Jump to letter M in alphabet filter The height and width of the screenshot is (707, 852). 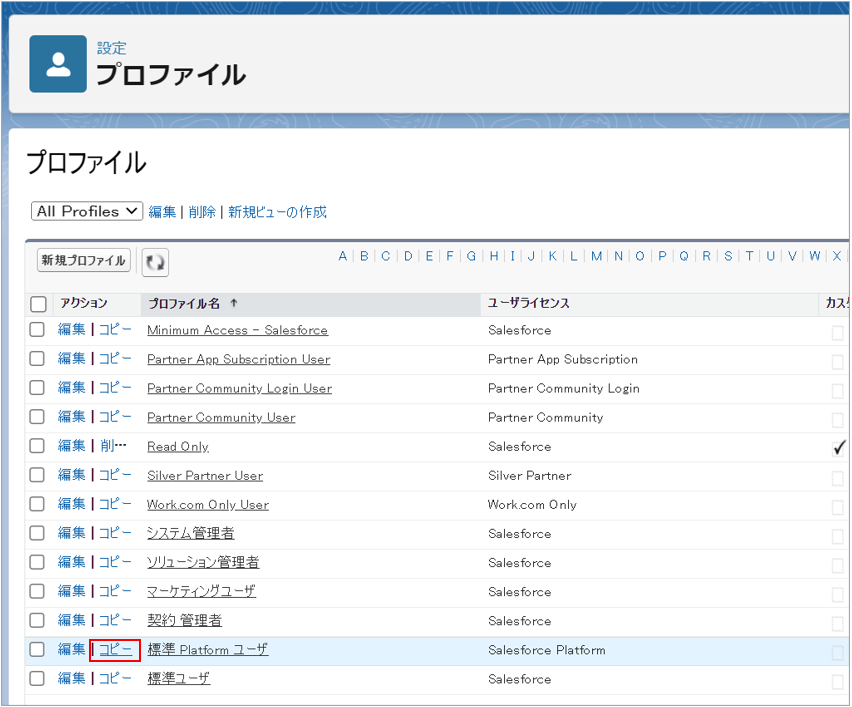(596, 256)
